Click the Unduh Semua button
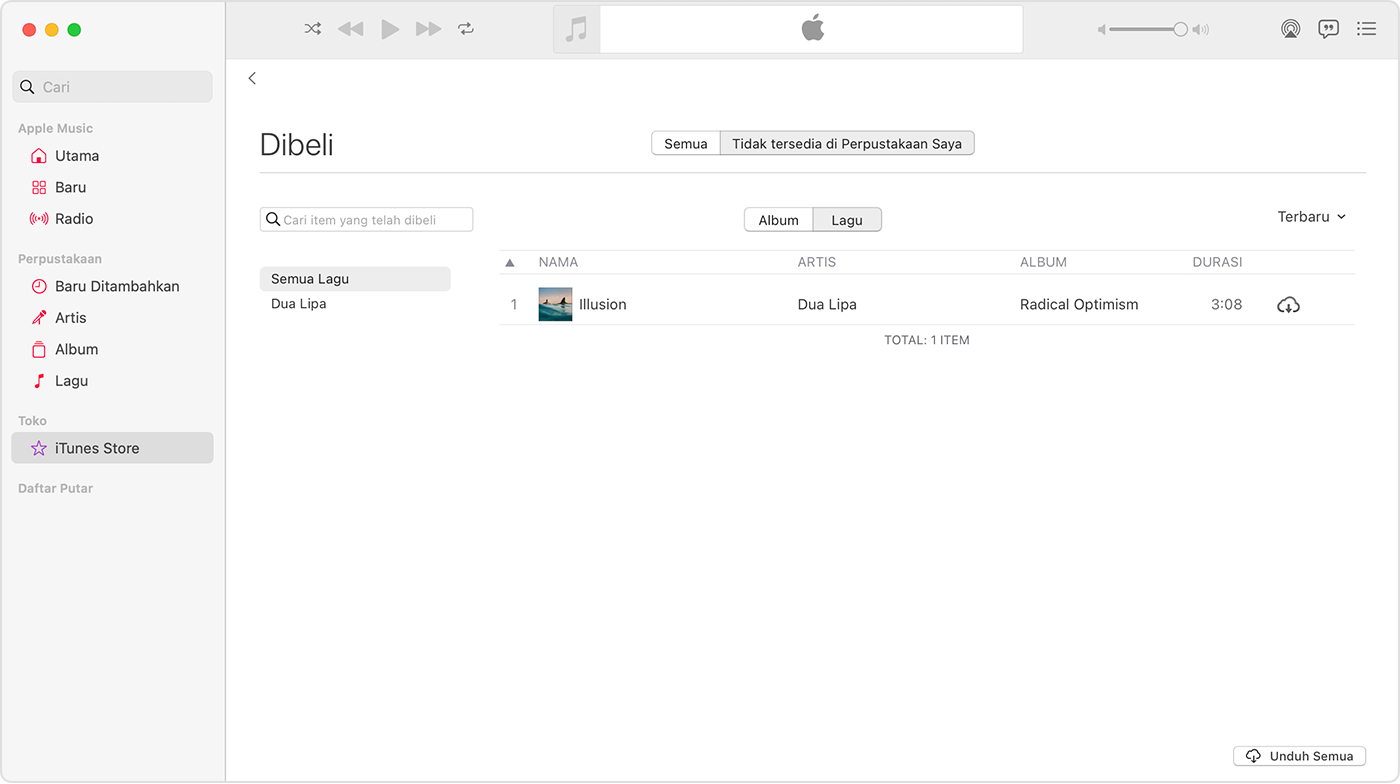Screen dimensions: 1400x784 click(1299, 756)
